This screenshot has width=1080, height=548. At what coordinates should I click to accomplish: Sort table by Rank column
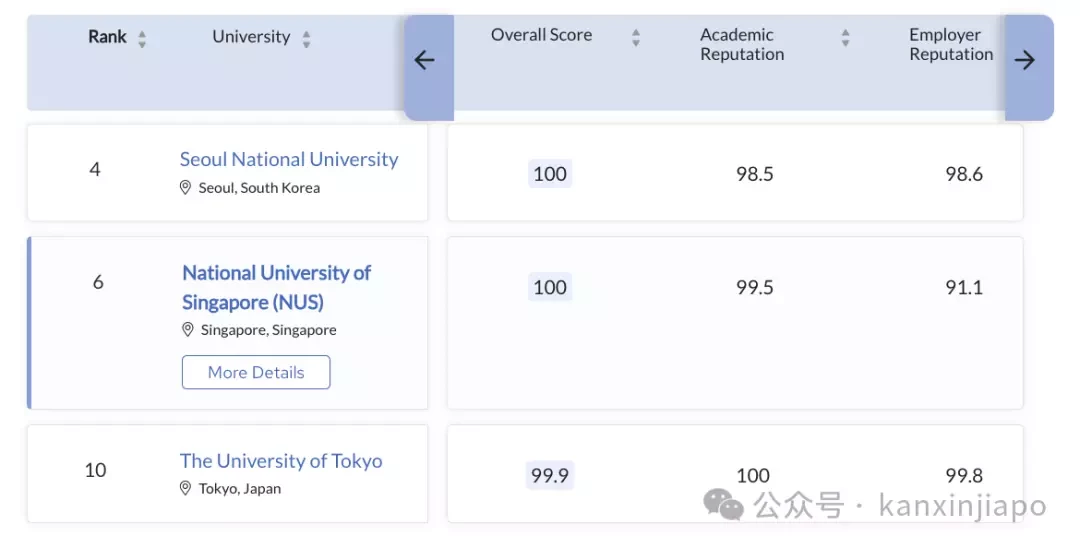(x=142, y=39)
